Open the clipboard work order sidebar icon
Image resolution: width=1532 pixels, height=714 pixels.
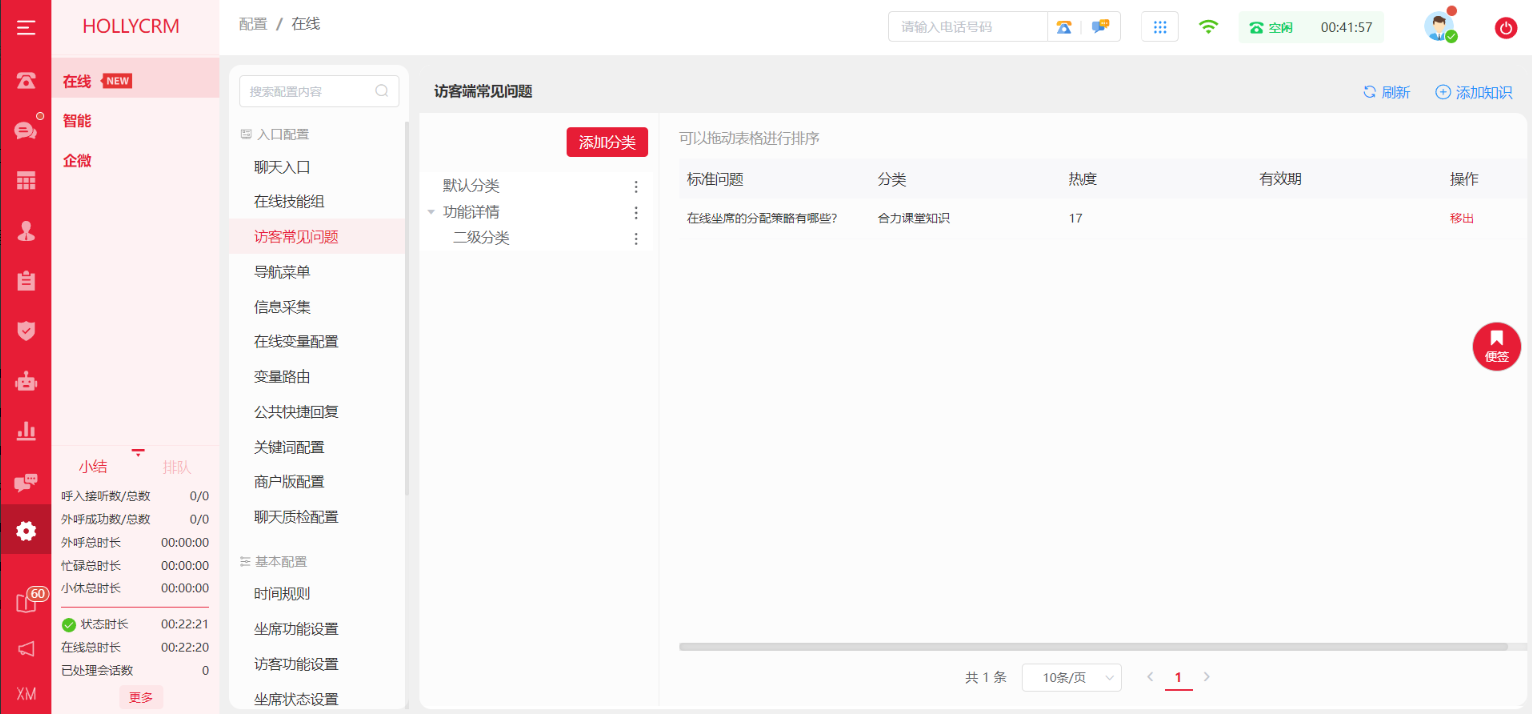coord(26,281)
